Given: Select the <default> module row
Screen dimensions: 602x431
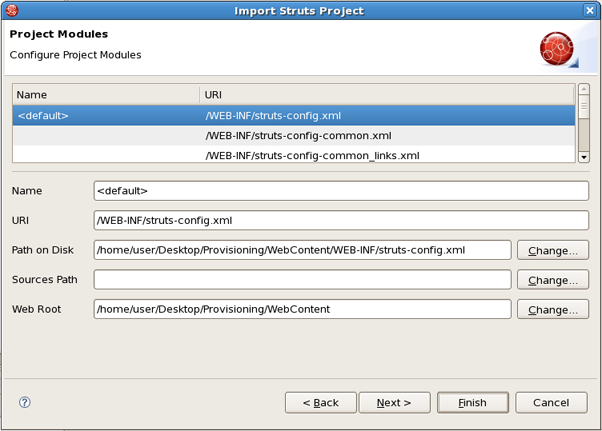Looking at the screenshot, I should [x=294, y=116].
